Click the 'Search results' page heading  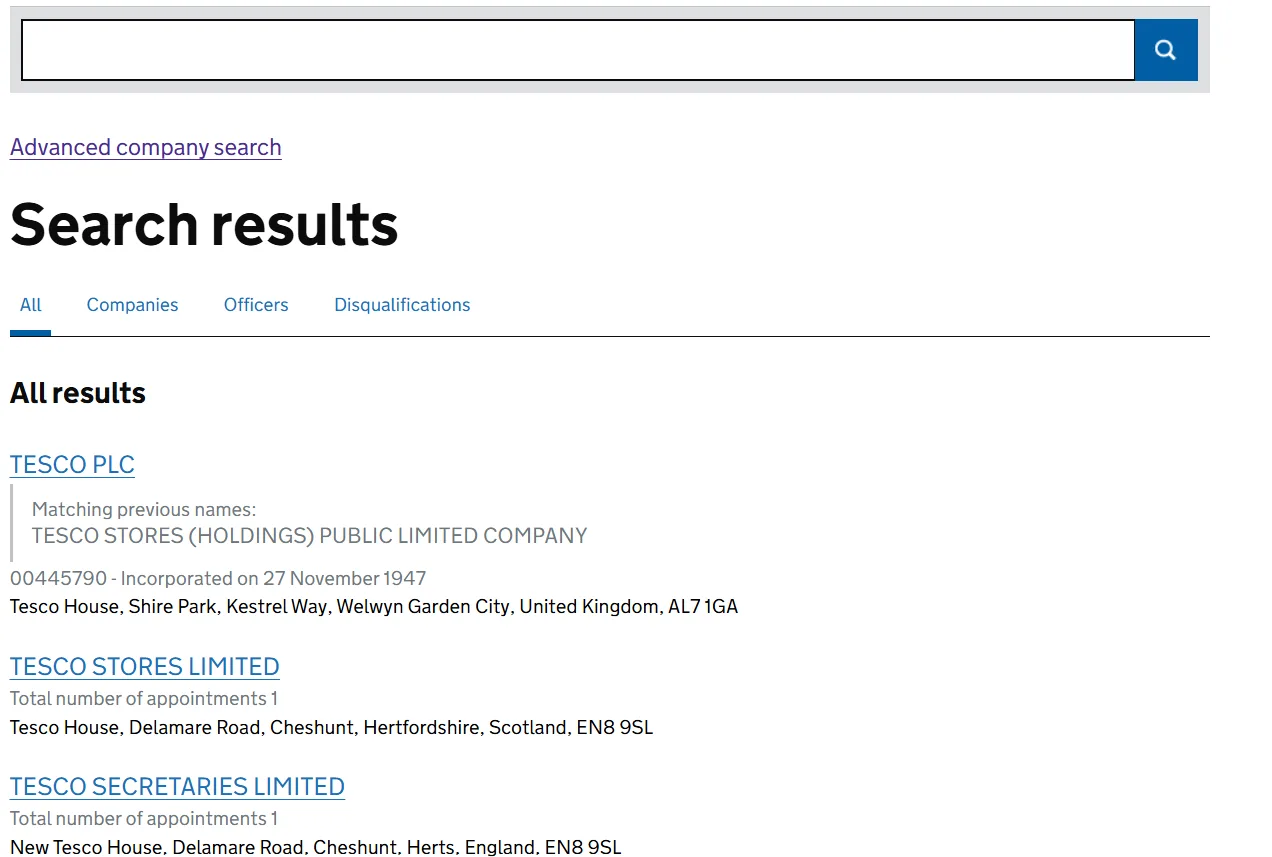(204, 224)
